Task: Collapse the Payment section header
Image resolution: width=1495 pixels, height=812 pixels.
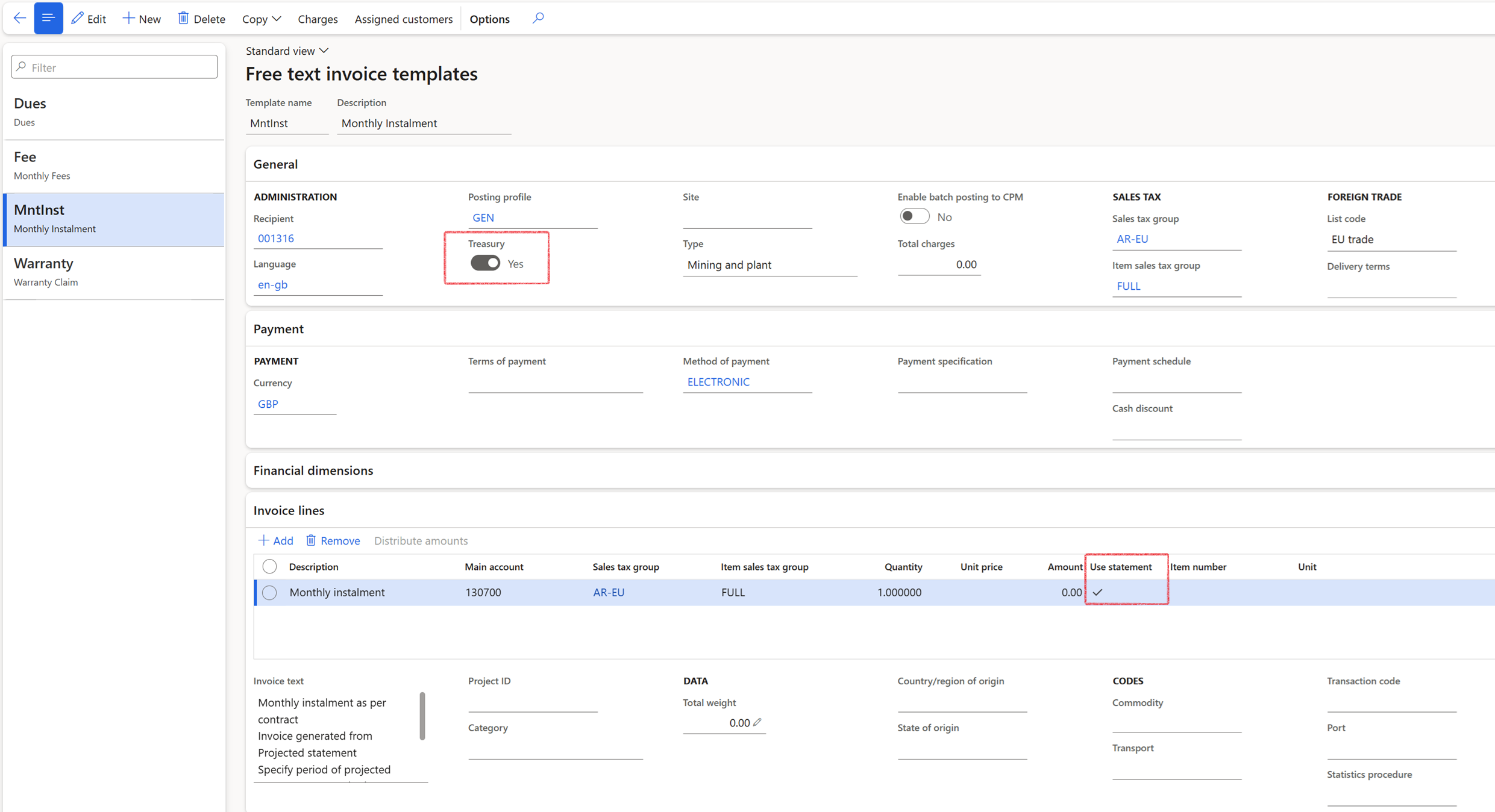Action: [278, 329]
